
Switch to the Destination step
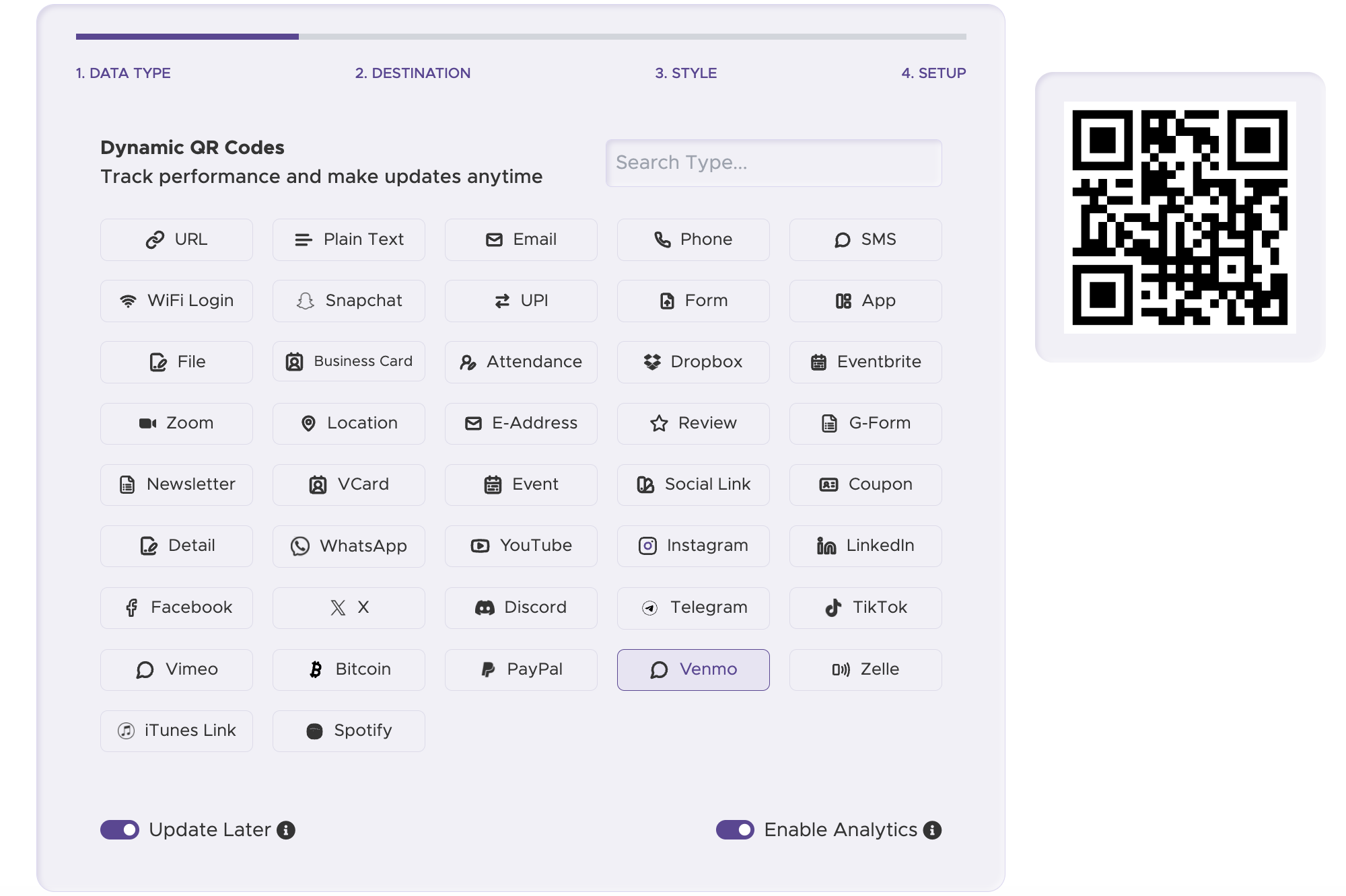pos(413,73)
